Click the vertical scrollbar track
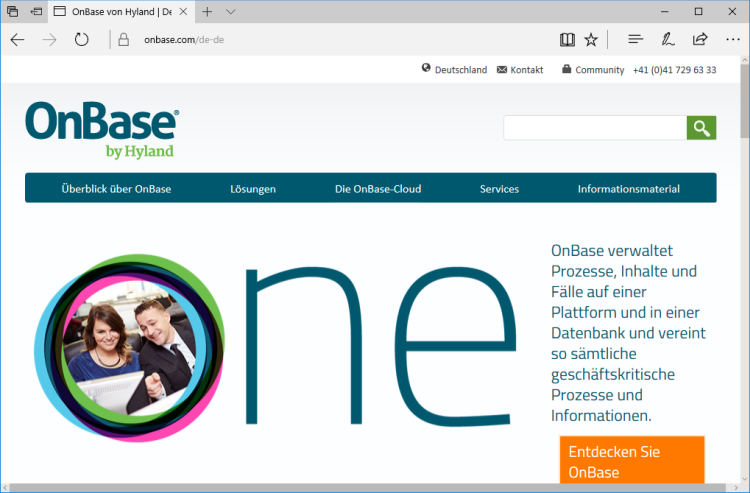The image size is (750, 493). pos(743,300)
